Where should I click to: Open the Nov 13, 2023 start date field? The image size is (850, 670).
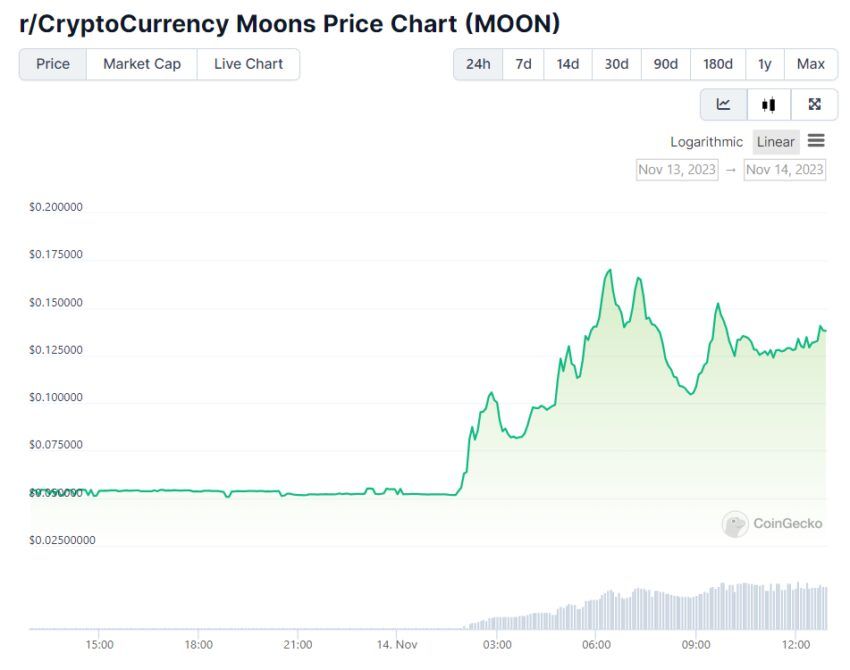click(677, 170)
